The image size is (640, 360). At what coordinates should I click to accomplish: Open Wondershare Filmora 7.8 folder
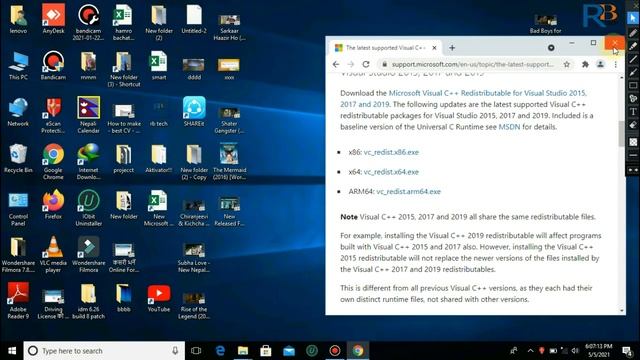point(18,254)
